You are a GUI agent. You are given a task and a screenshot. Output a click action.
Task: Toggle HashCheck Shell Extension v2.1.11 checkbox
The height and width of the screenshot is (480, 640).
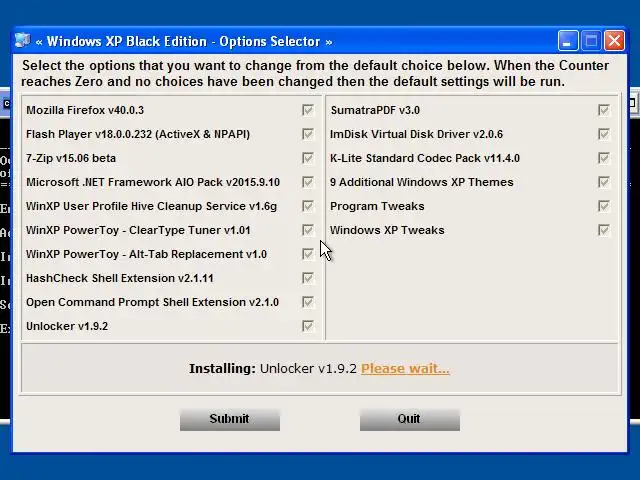point(308,278)
